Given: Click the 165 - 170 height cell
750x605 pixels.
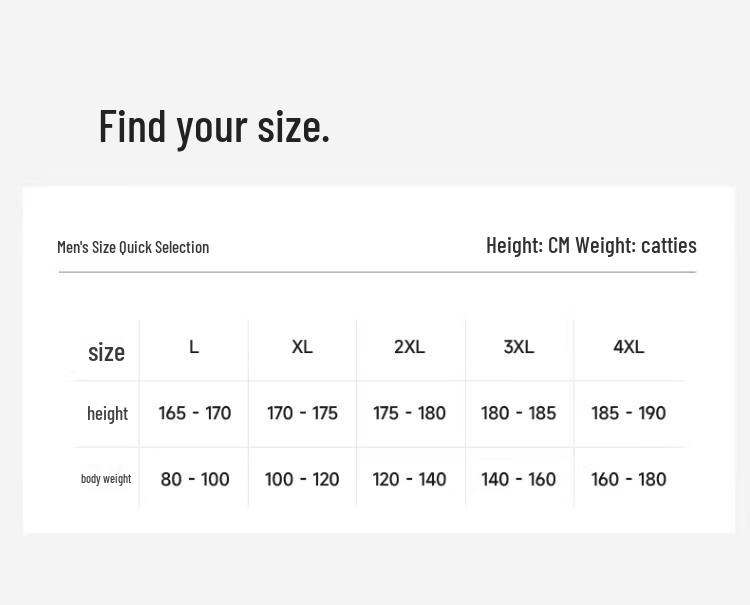Looking at the screenshot, I should point(195,413).
